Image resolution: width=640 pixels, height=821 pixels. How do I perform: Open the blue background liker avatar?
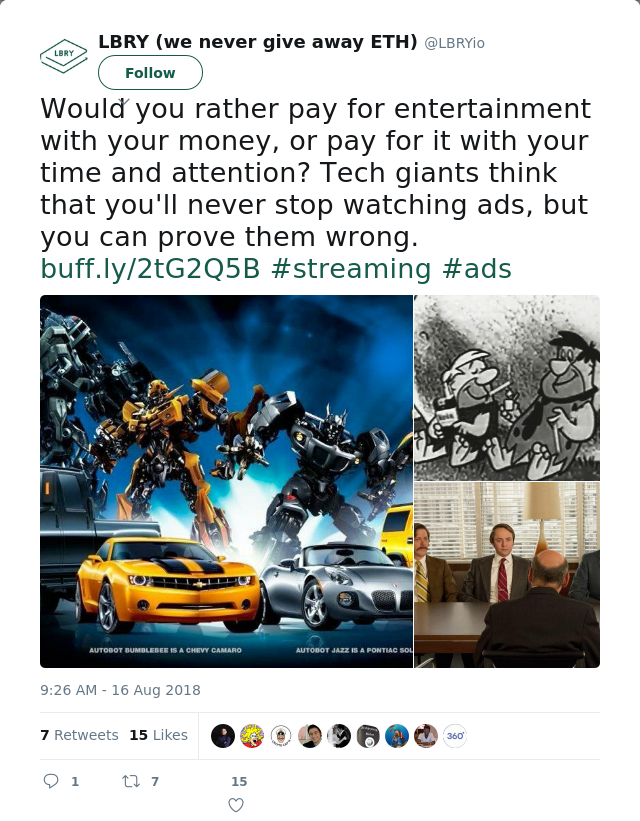pyautogui.click(x=396, y=736)
